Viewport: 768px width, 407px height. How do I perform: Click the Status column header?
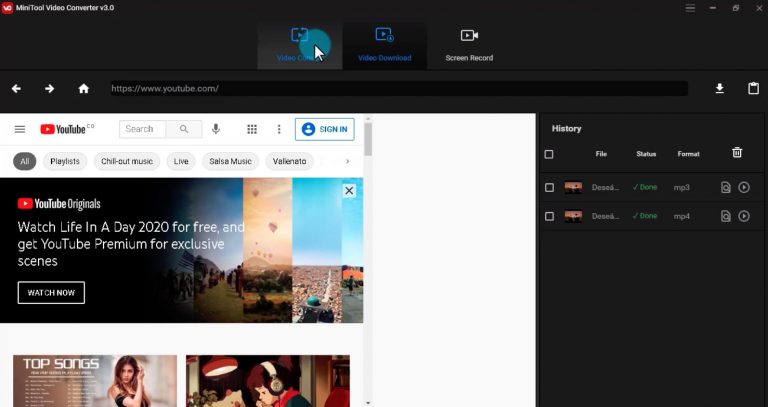point(646,154)
